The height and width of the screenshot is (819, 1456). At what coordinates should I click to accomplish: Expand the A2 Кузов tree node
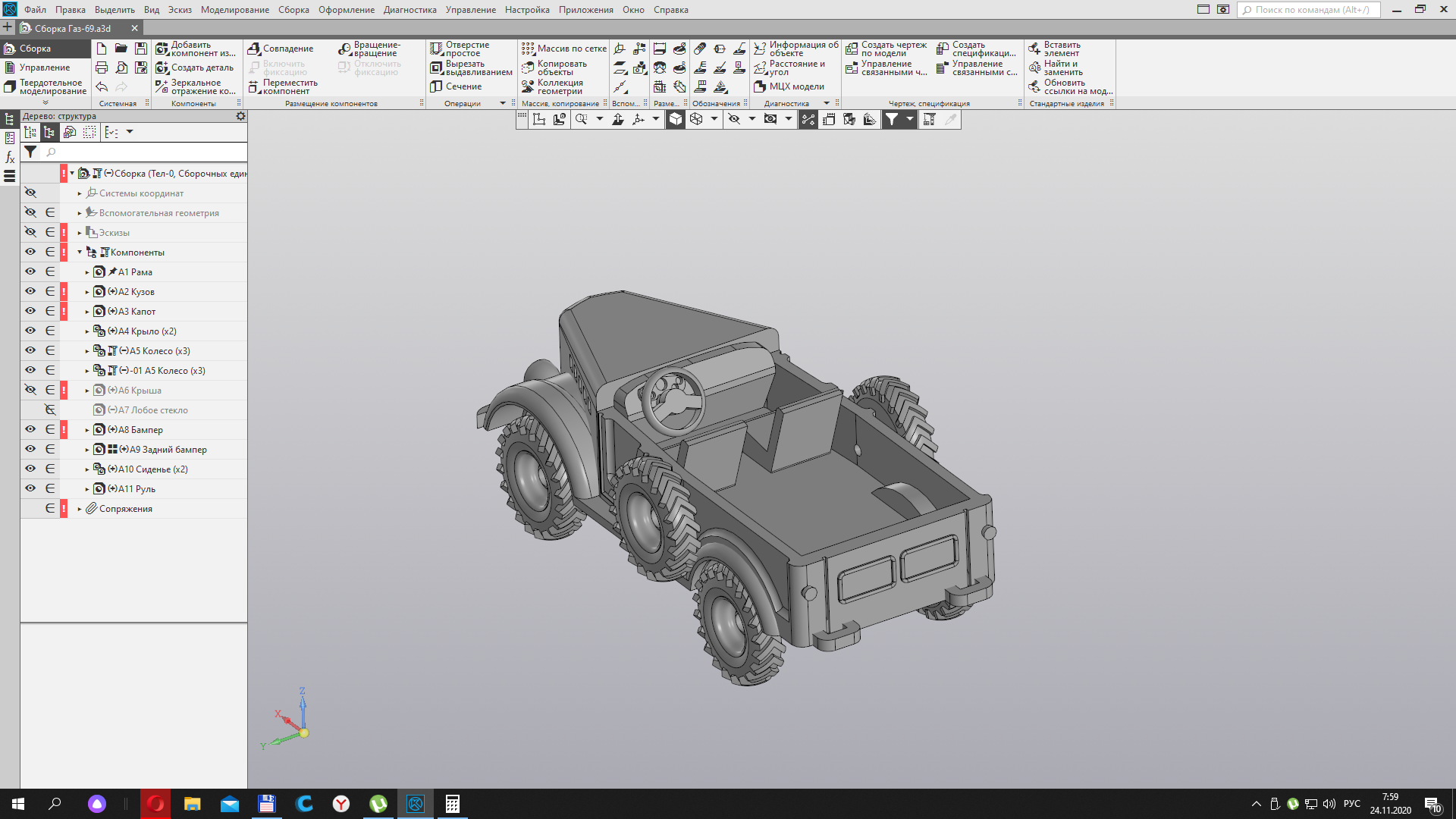click(x=87, y=292)
